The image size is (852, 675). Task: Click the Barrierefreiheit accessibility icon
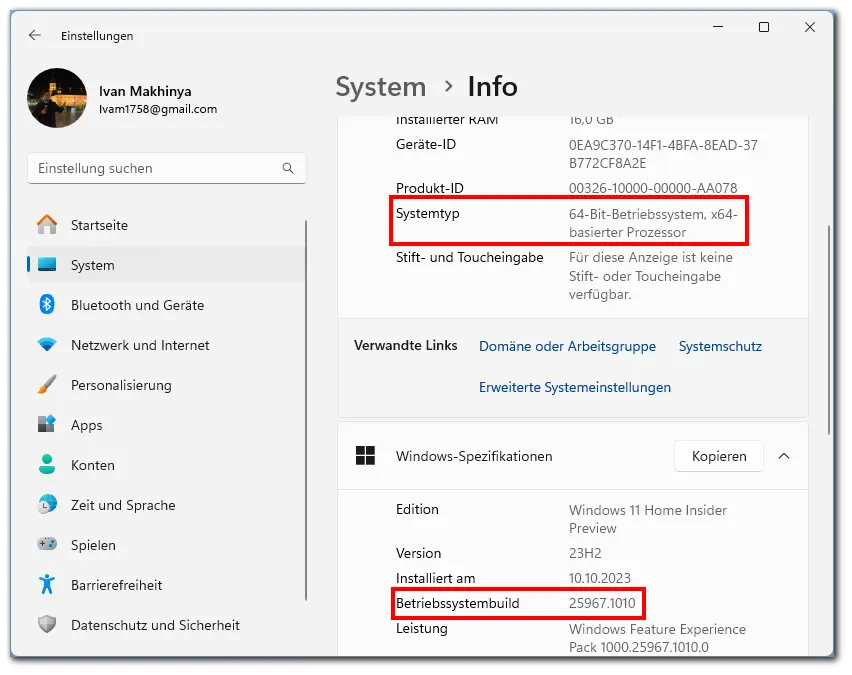(x=47, y=584)
